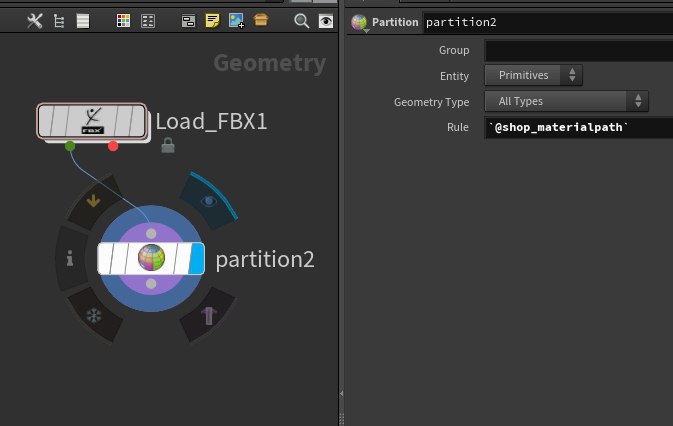Click the partition2 node name label
673x426 pixels.
[x=265, y=260]
